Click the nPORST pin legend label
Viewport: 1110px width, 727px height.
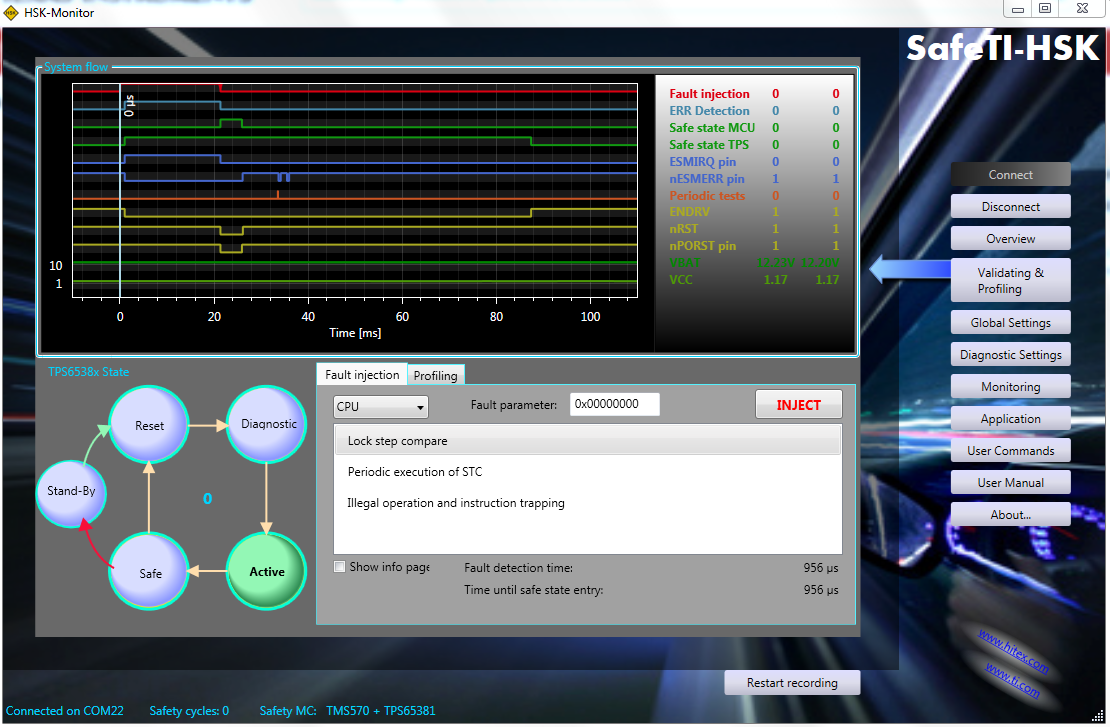702,246
